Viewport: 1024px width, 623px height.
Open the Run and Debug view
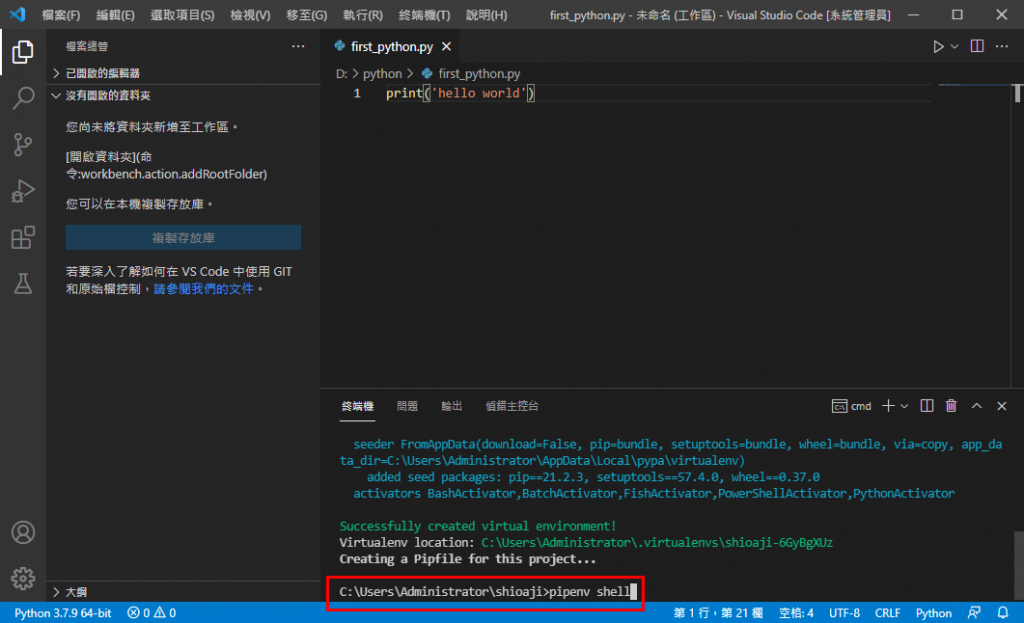tap(23, 191)
